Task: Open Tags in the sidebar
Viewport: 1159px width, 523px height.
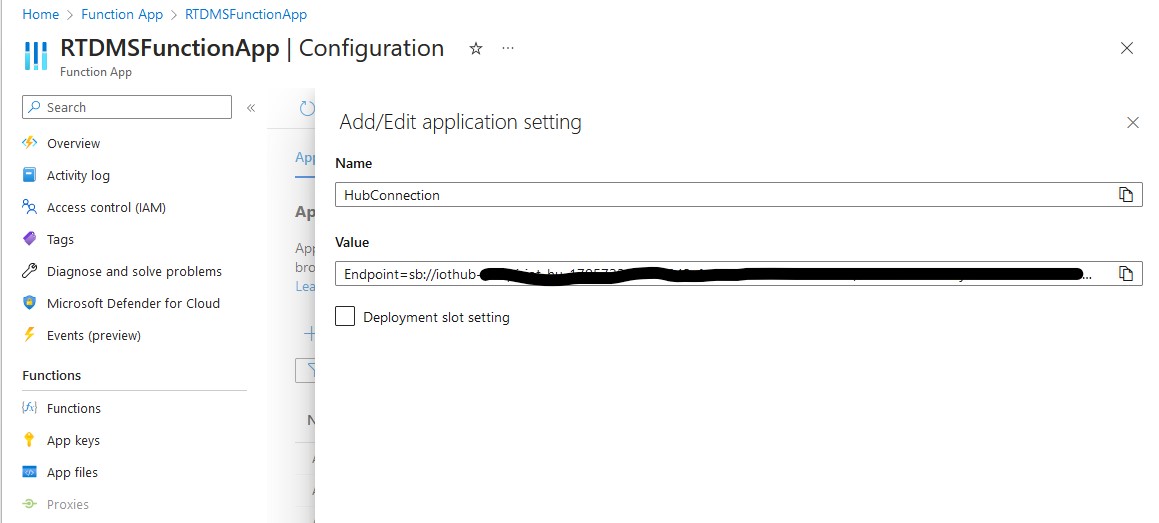Action: coord(60,239)
